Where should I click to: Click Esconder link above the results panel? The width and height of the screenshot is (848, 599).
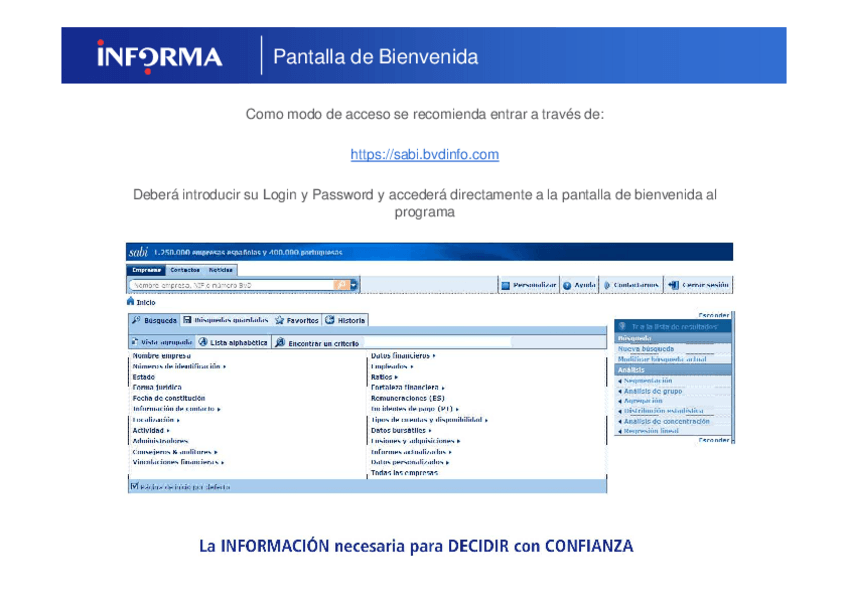click(x=713, y=315)
